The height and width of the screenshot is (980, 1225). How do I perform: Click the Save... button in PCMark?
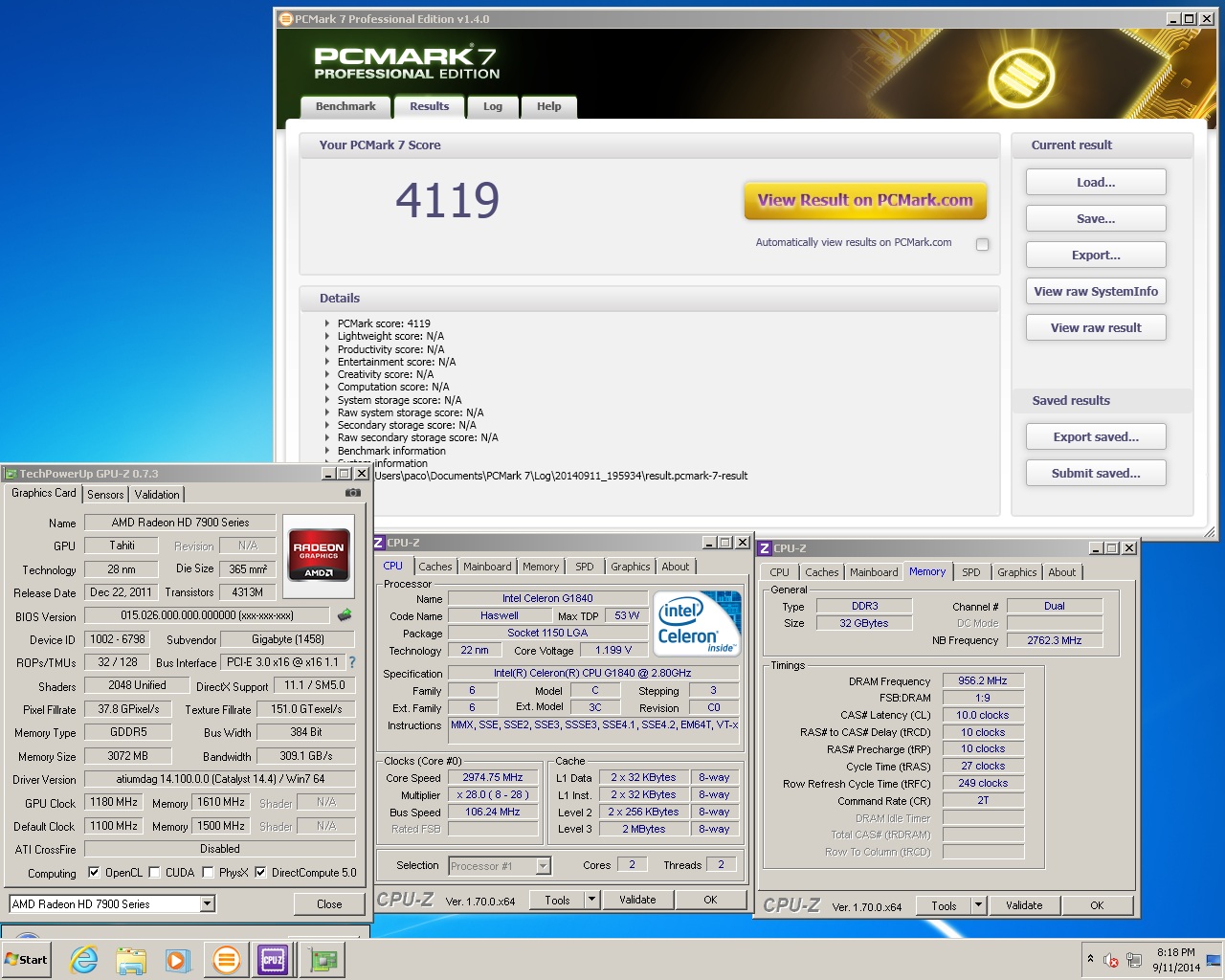pos(1096,218)
